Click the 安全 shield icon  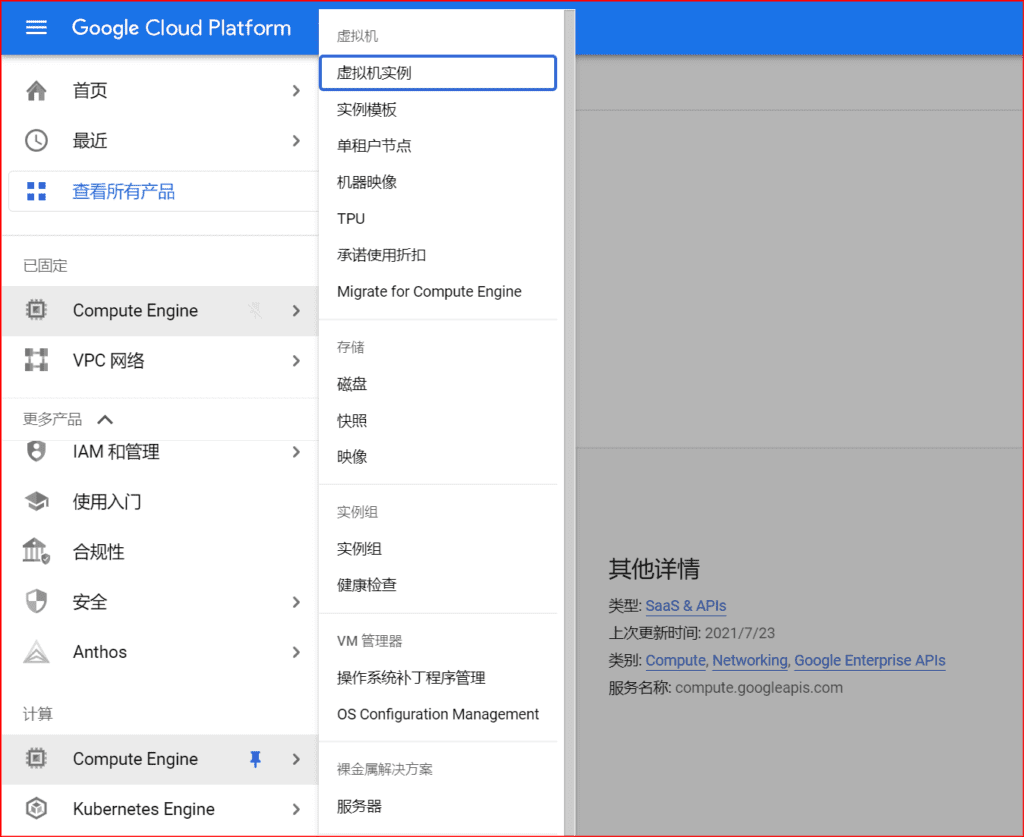coord(36,601)
